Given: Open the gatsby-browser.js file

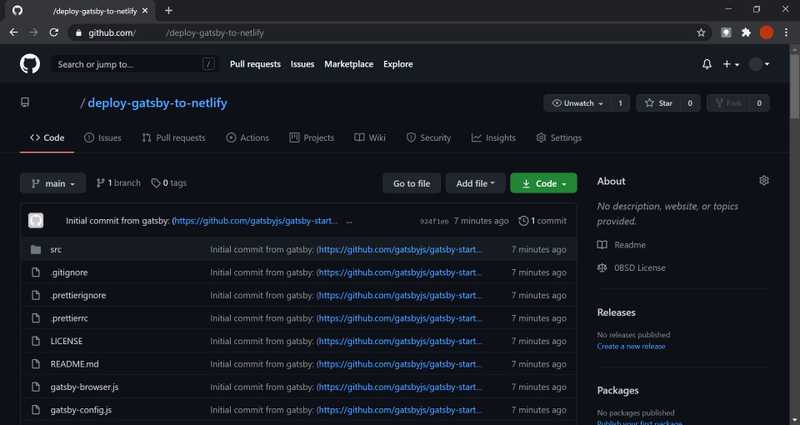Looking at the screenshot, I should (x=84, y=387).
